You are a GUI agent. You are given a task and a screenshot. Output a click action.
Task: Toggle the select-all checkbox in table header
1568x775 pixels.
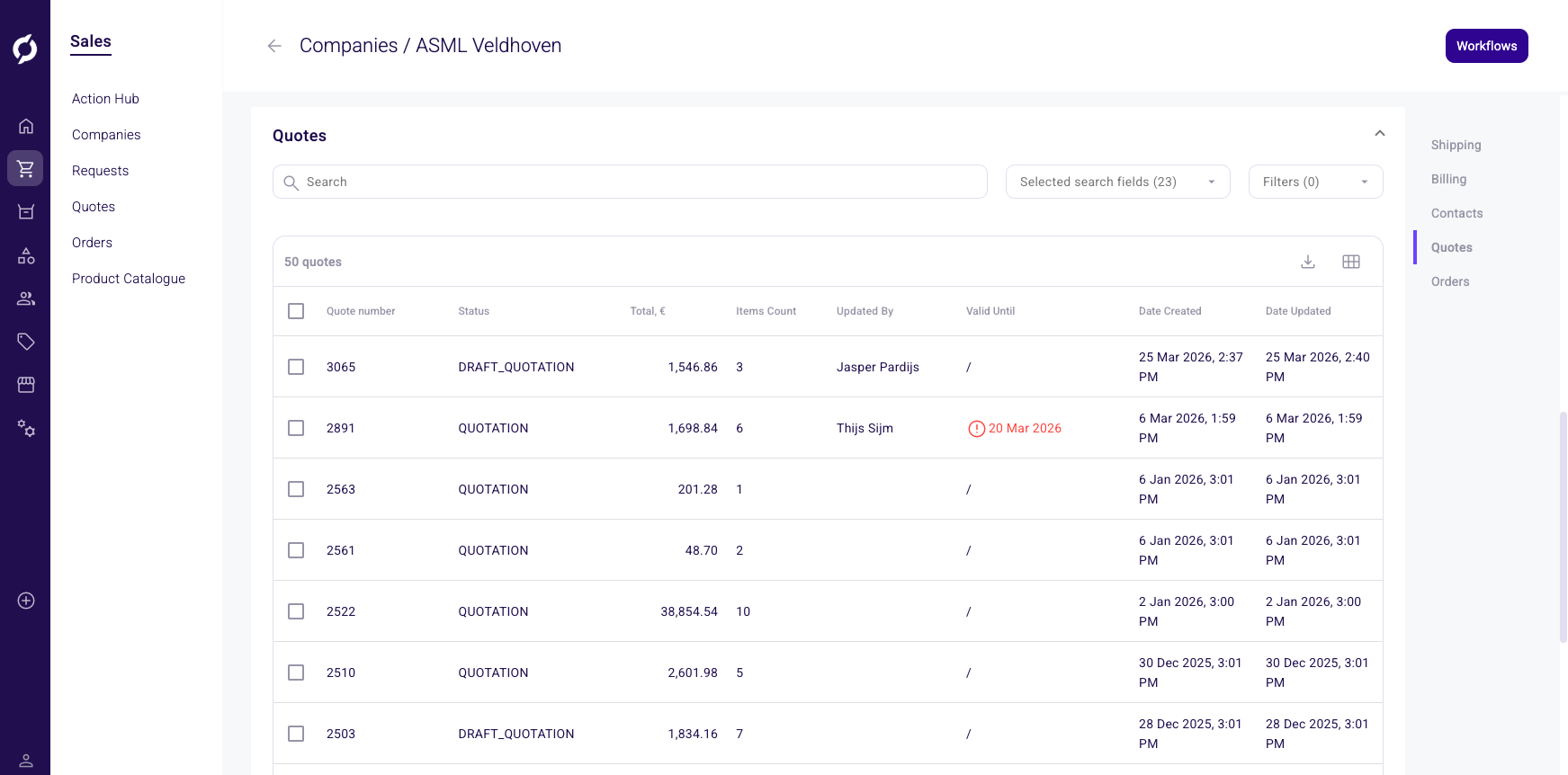point(296,311)
